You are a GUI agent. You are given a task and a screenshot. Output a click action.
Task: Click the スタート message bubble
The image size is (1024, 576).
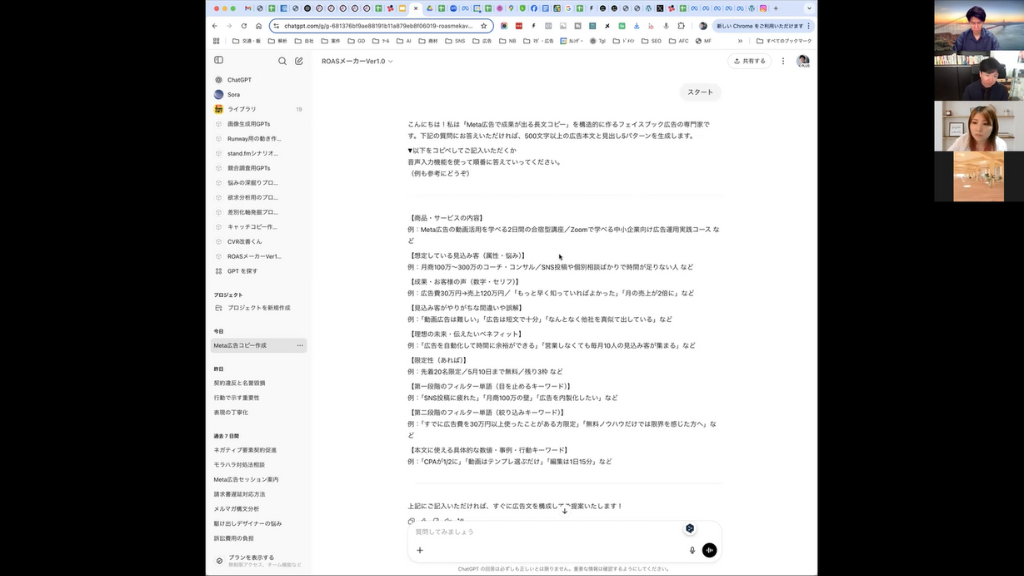pyautogui.click(x=700, y=92)
